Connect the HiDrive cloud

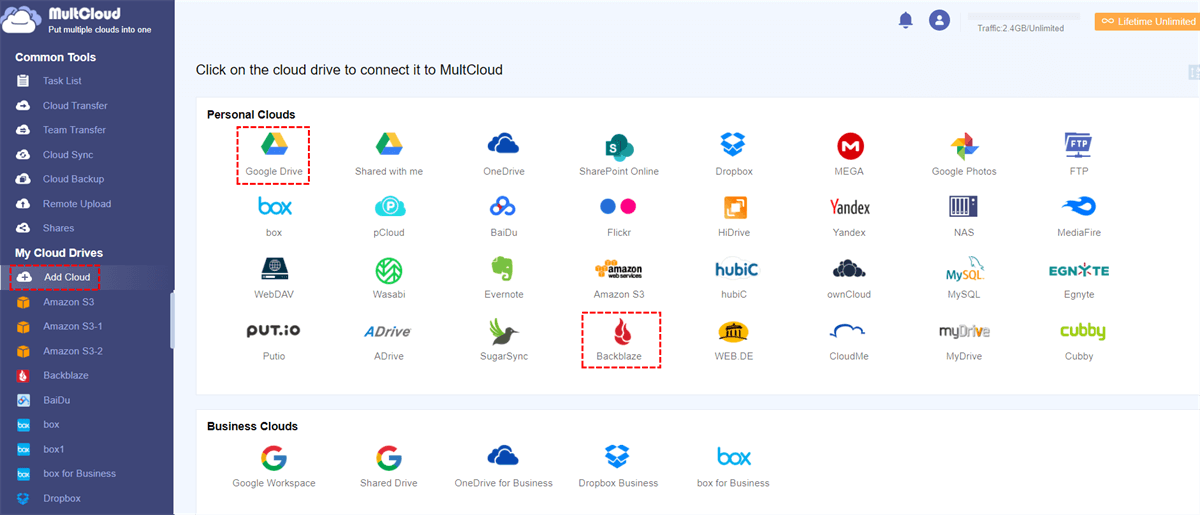pyautogui.click(x=734, y=216)
